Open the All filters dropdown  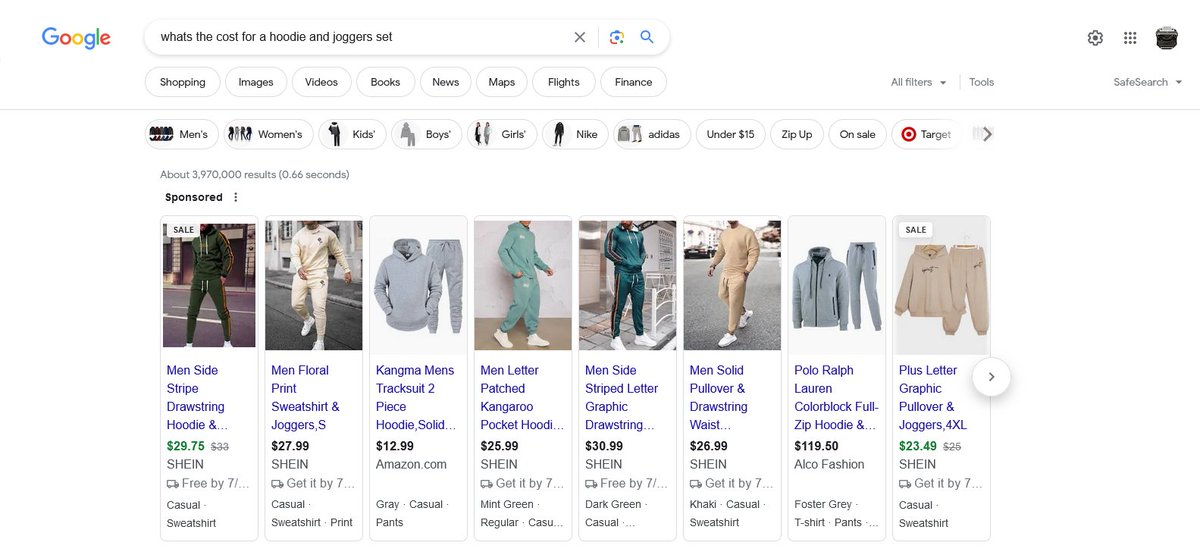[918, 82]
